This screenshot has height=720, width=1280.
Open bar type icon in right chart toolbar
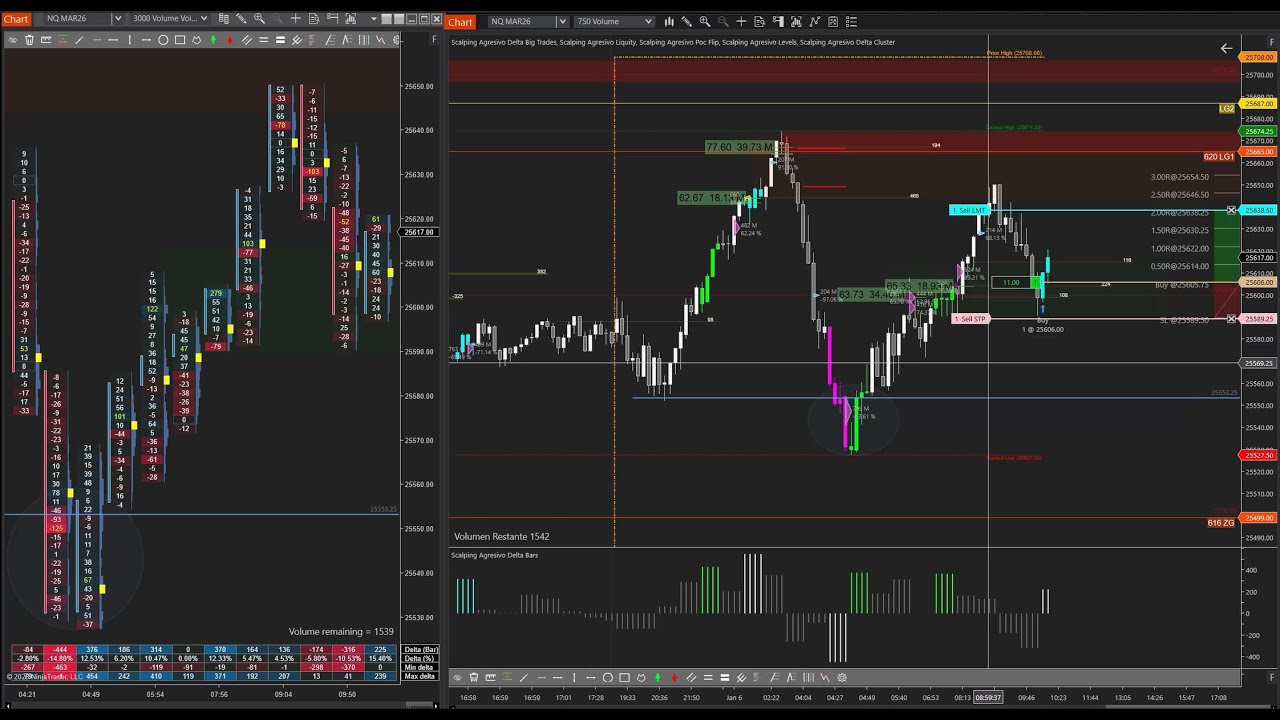(669, 22)
